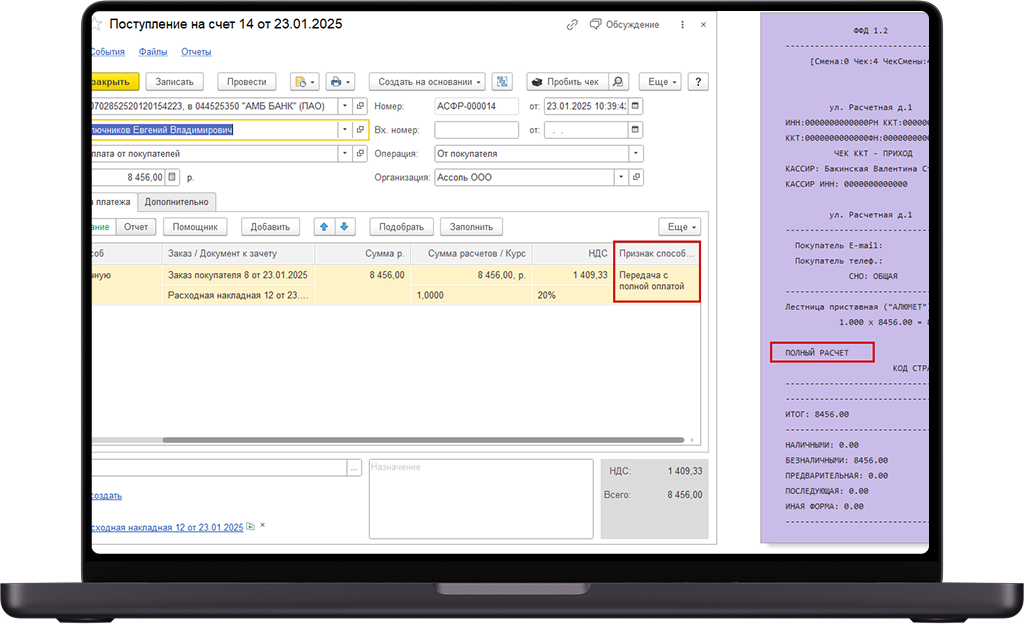Screen dimensions: 1024x624
Task: Move row up with blue arrow
Action: pos(324,227)
